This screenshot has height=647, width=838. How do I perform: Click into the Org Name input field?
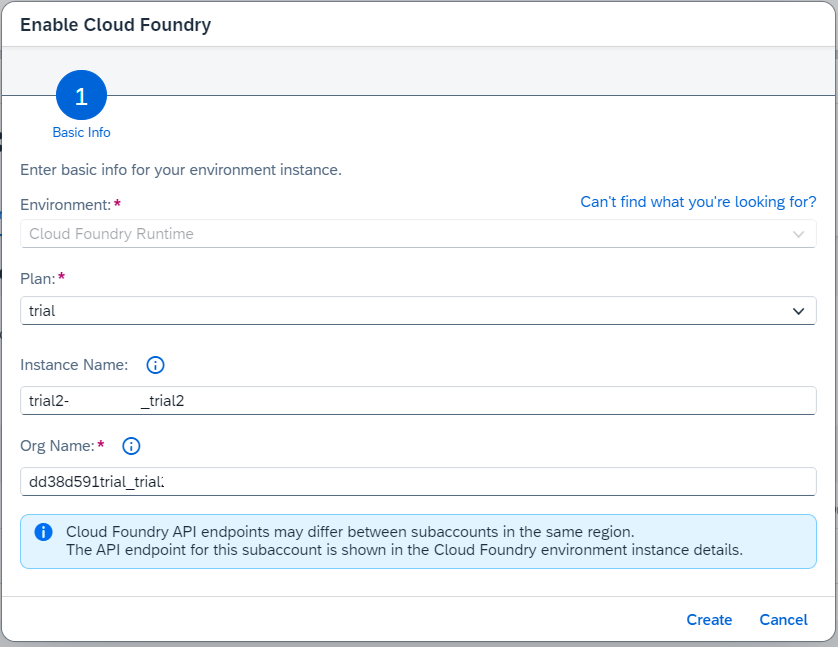(418, 482)
